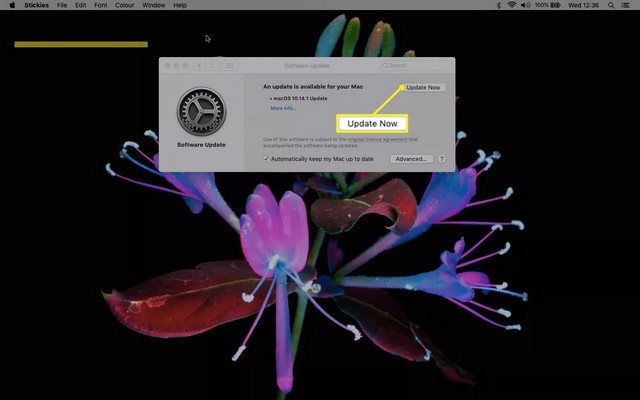This screenshot has width=640, height=400.
Task: Open the Apple menu
Action: 12,5
